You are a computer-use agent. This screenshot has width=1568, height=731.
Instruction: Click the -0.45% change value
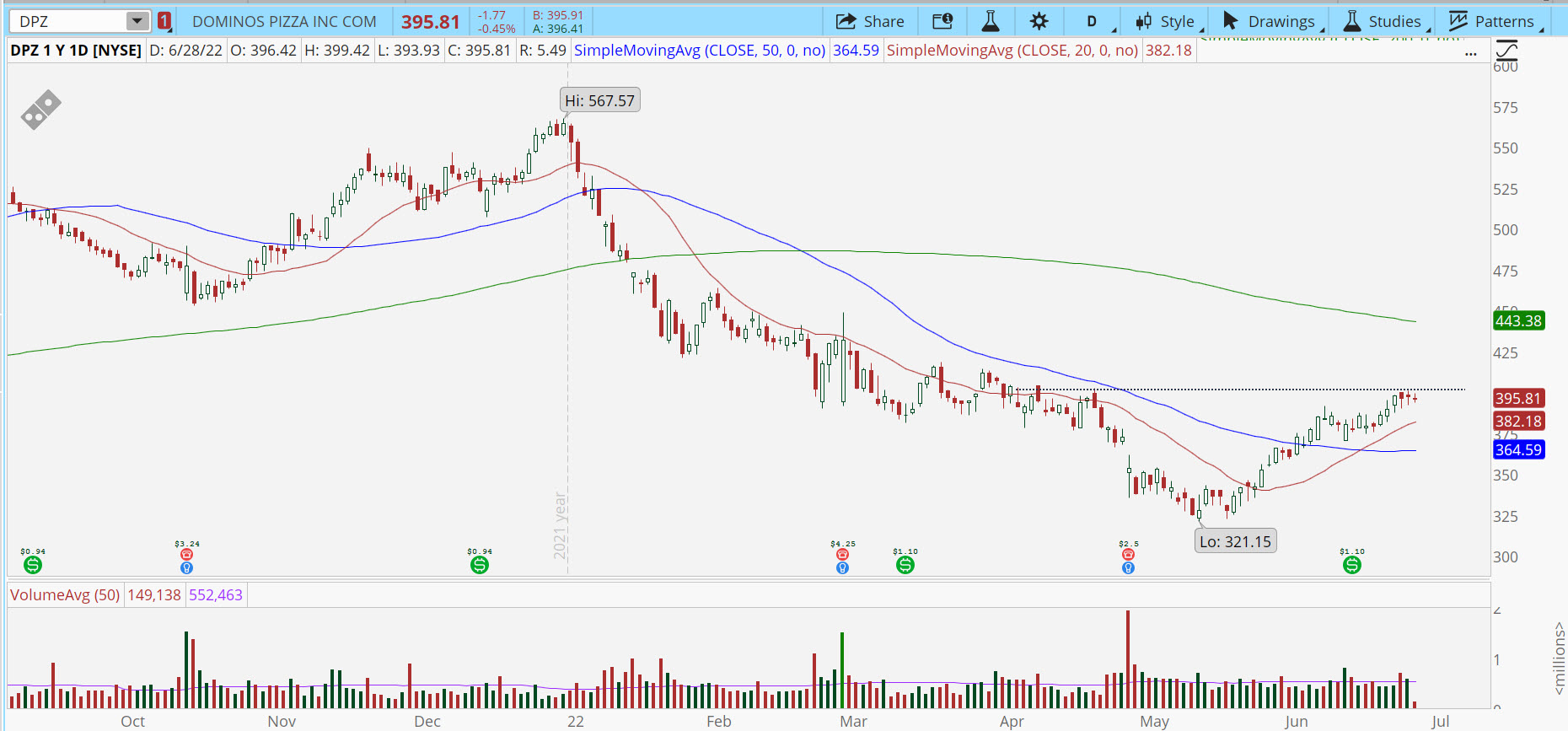click(497, 29)
